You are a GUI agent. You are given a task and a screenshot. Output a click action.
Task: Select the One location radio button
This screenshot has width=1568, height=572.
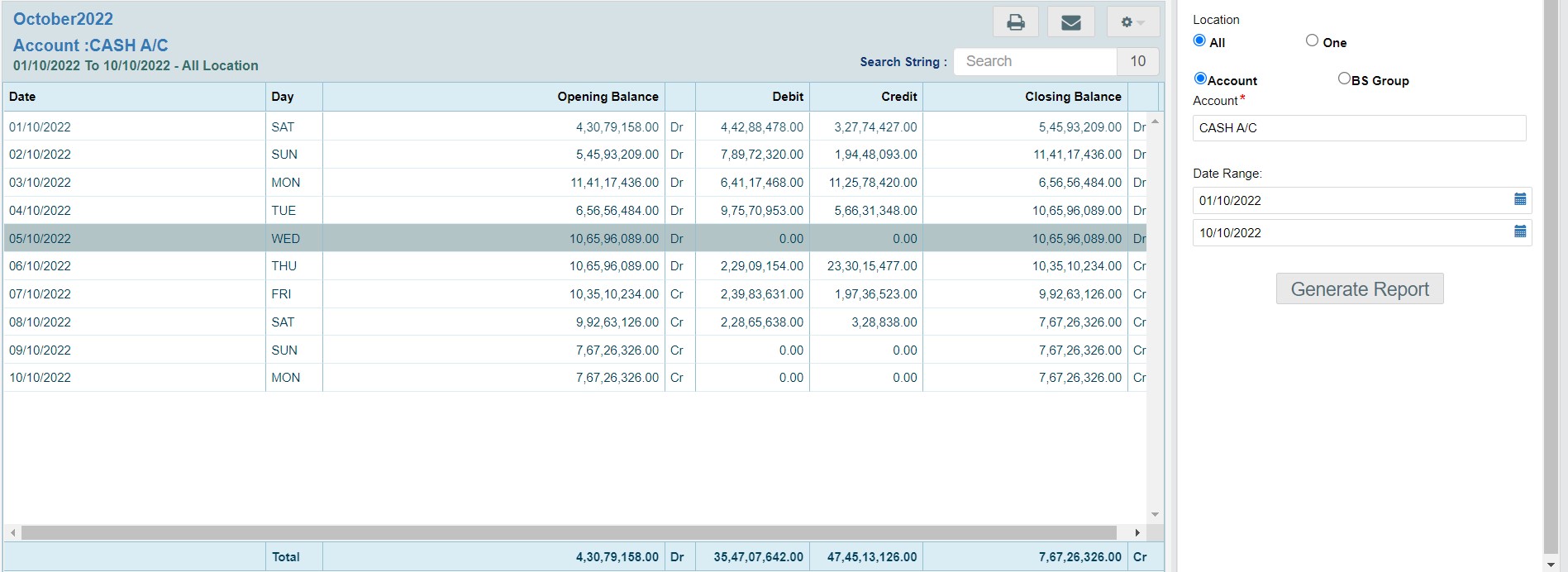tap(1312, 41)
